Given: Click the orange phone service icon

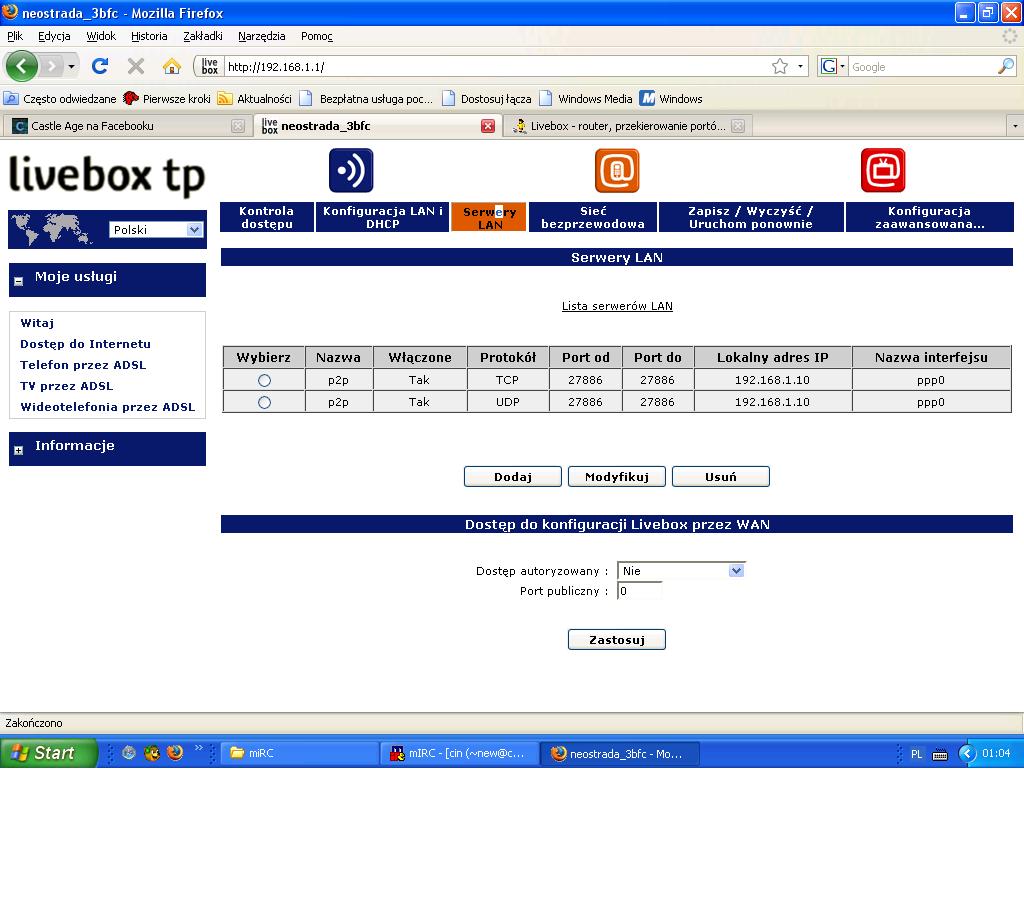Looking at the screenshot, I should [617, 171].
